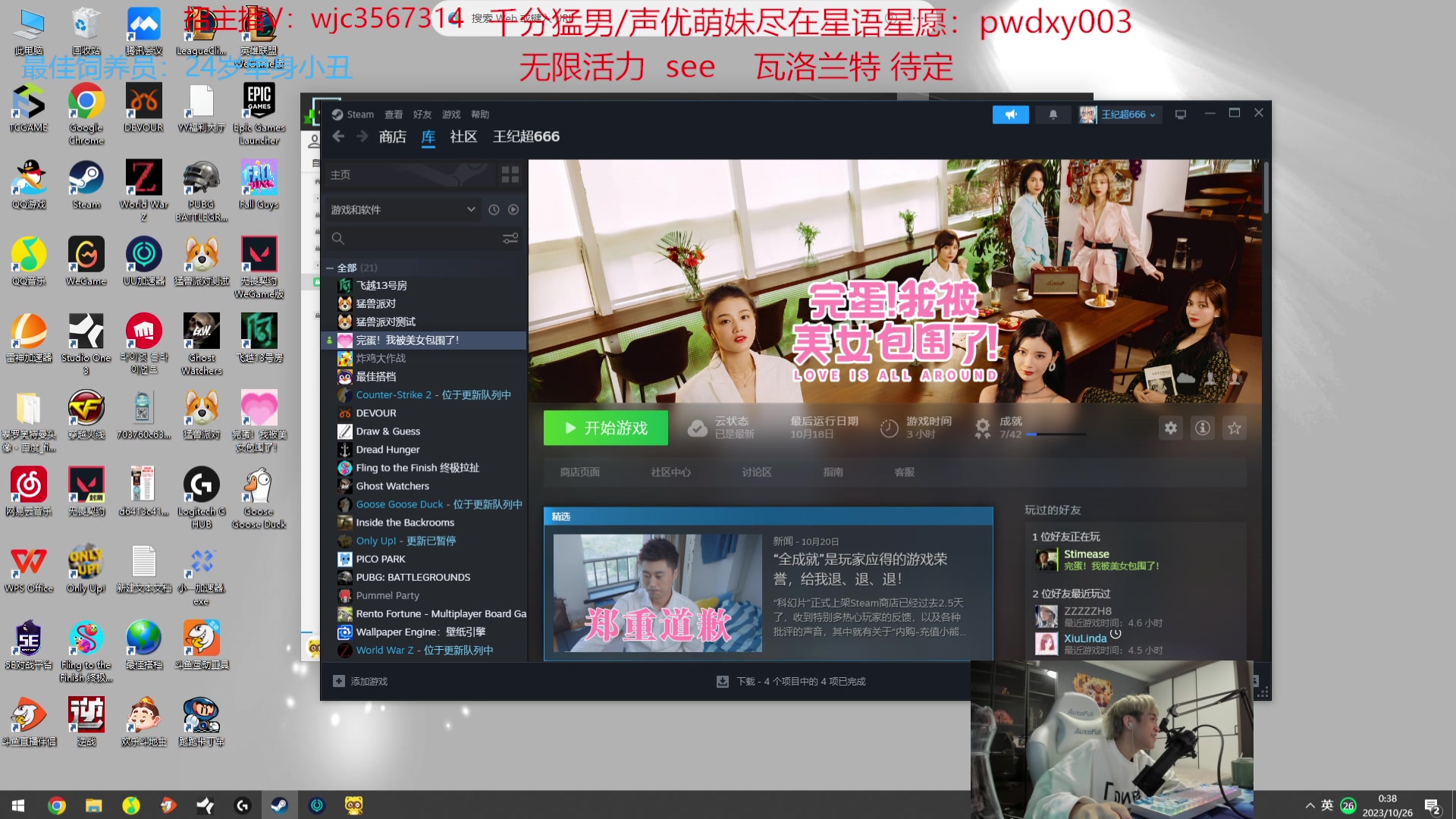The width and height of the screenshot is (1456, 819).
Task: Switch library to grid view icon
Action: 510,175
